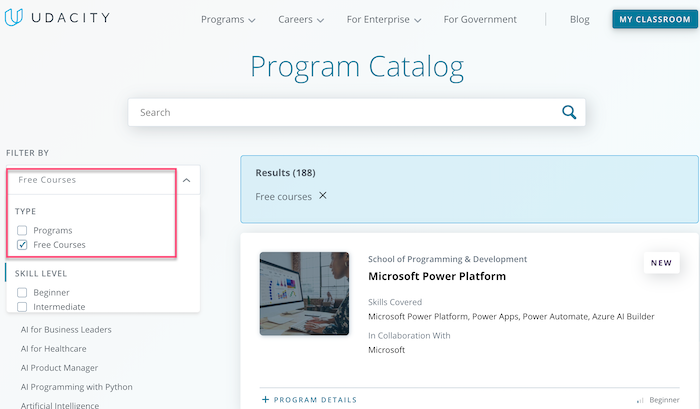Focus the catalog Search input field

(x=344, y=113)
